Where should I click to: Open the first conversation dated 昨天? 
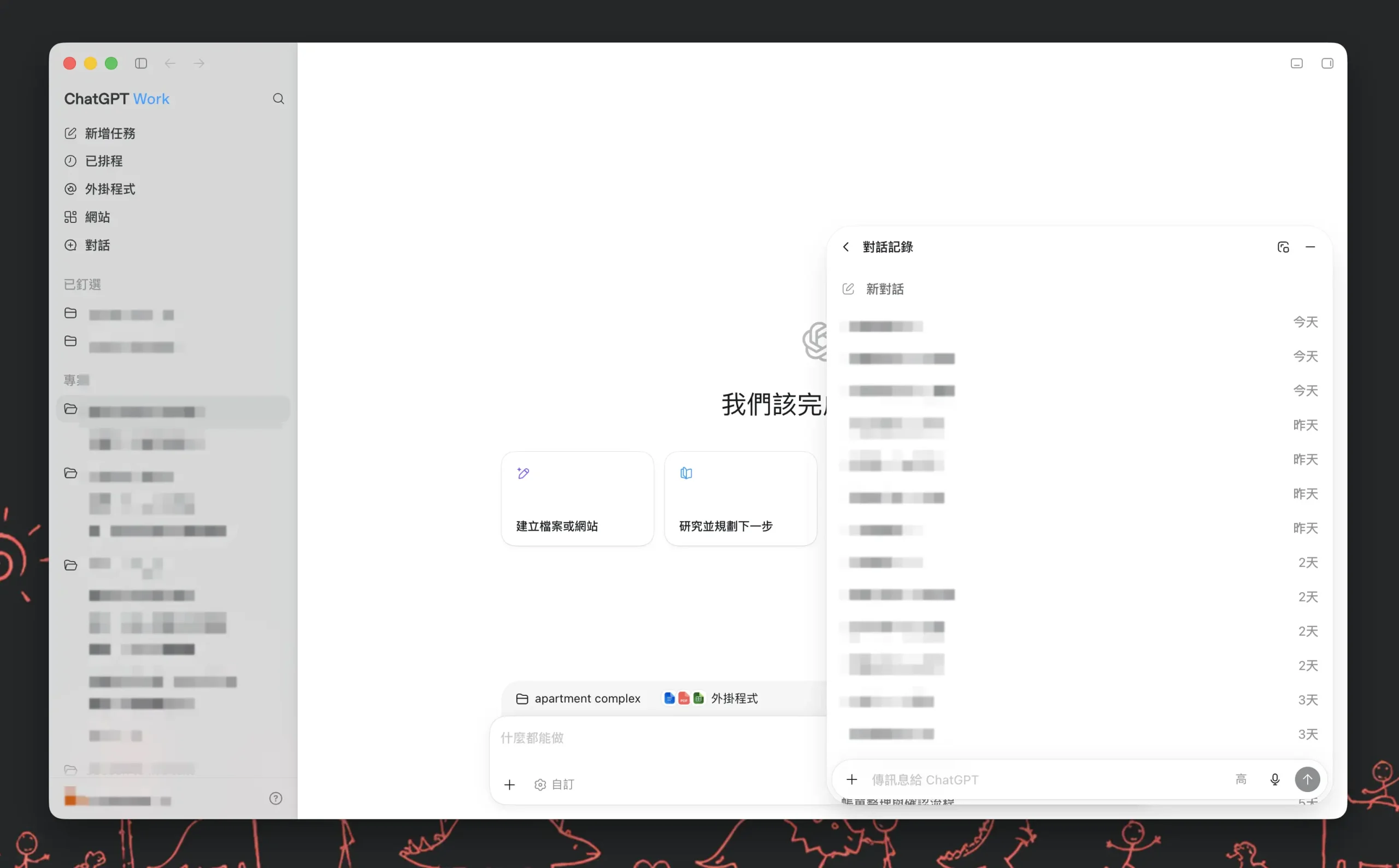(x=1080, y=426)
